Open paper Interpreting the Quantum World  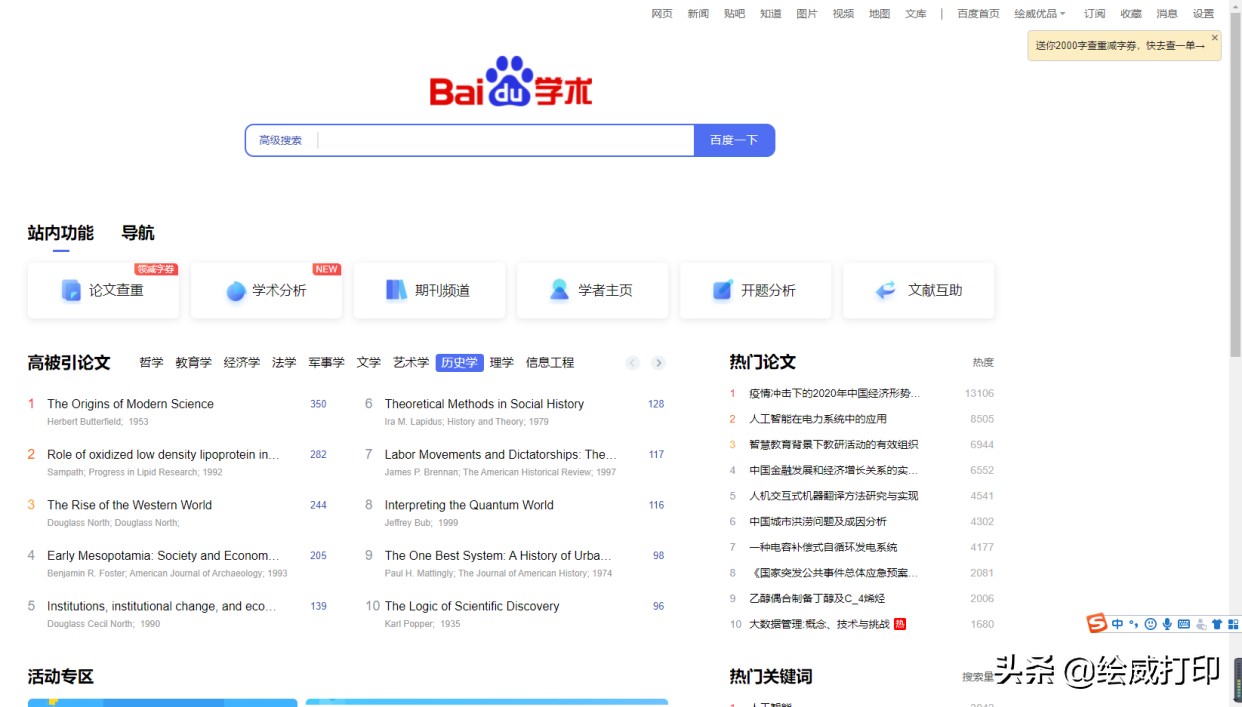(469, 505)
